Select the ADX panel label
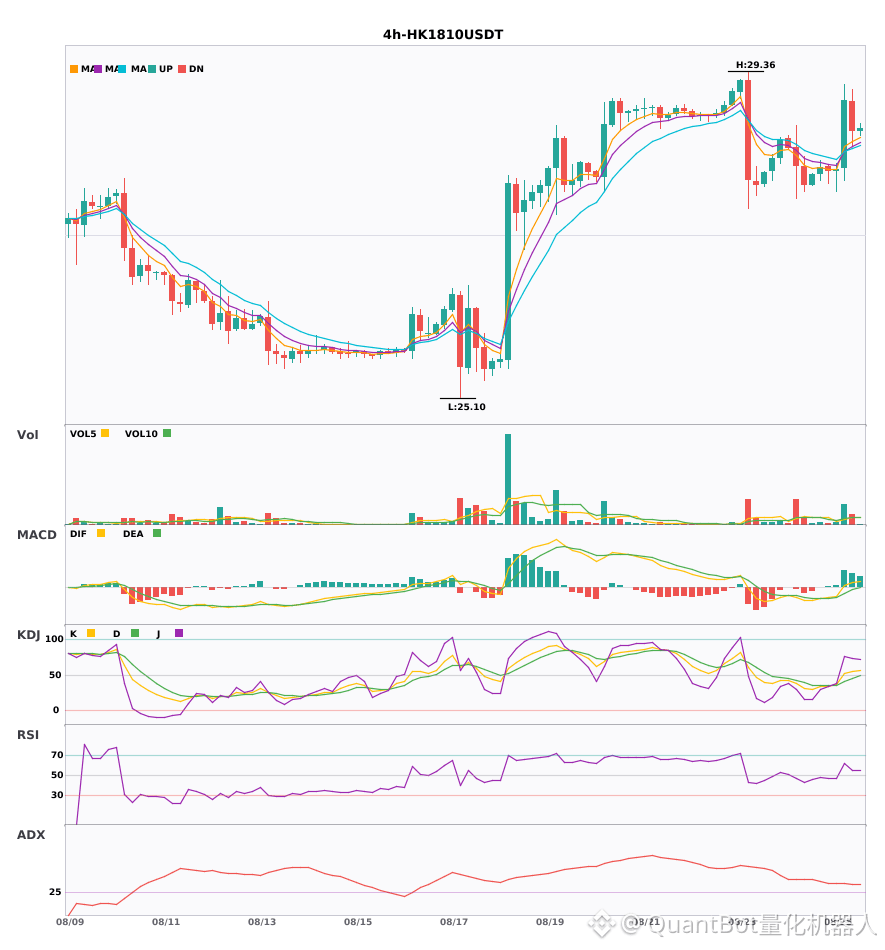 (x=31, y=835)
